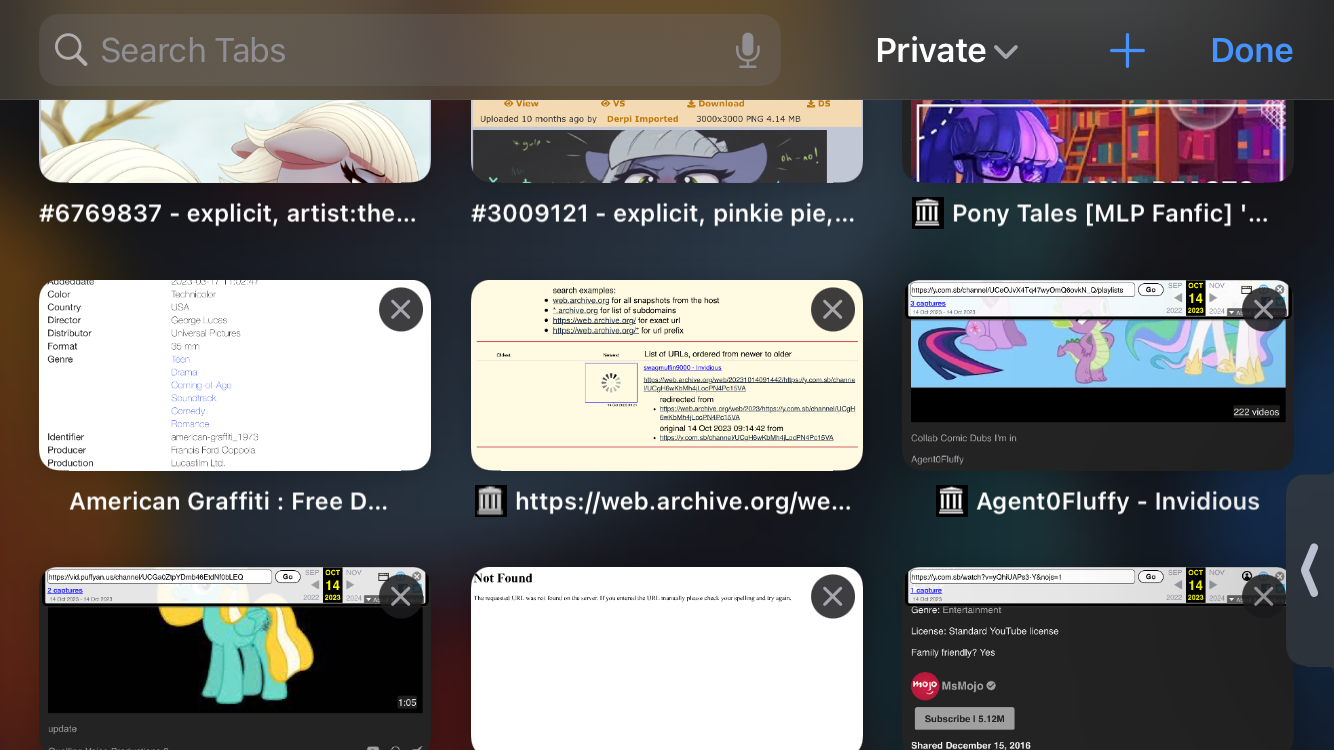Tap the right-edge side handle chevron
The image size is (1334, 750).
click(x=1310, y=570)
